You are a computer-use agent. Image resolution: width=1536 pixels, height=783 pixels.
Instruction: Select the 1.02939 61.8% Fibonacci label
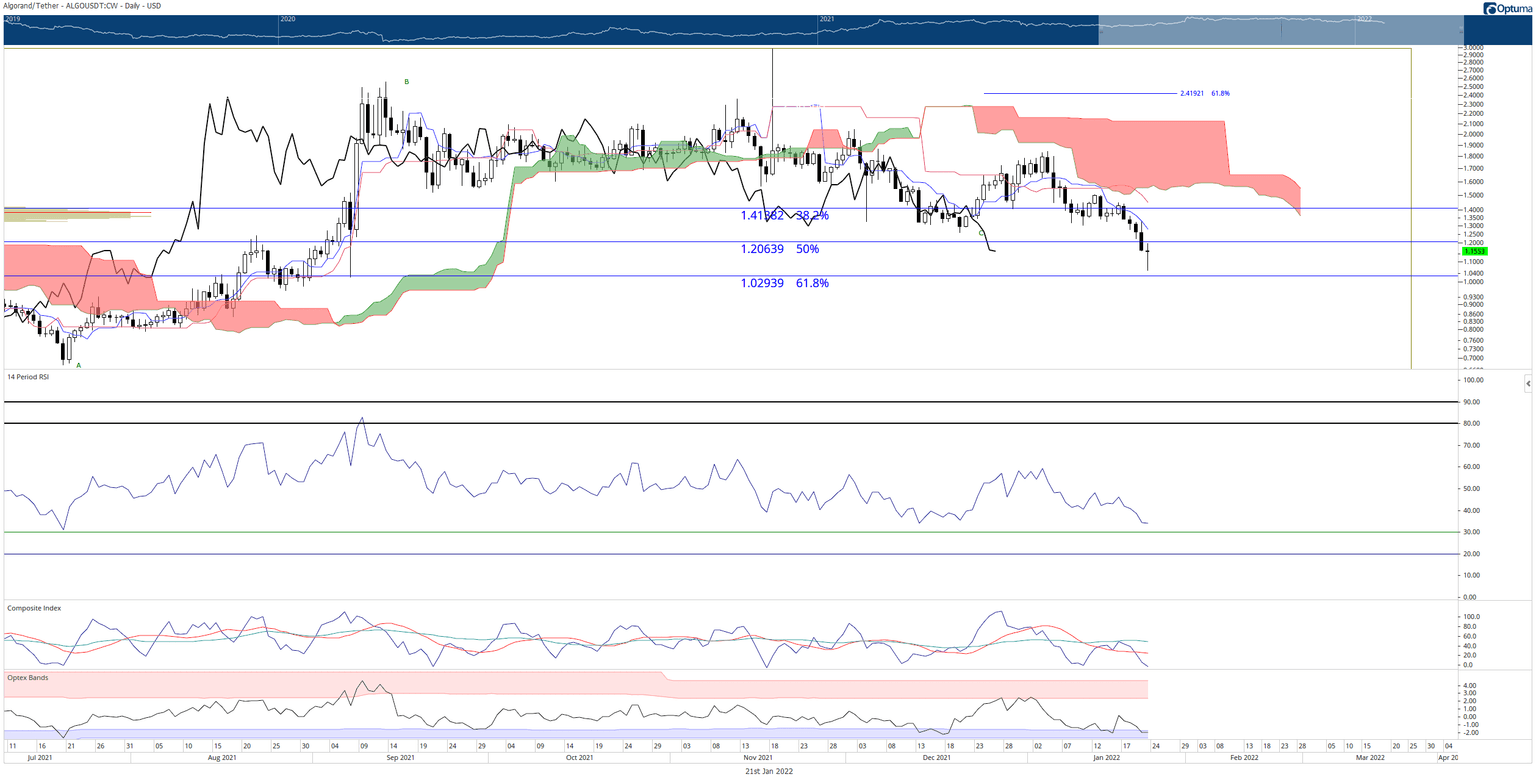[785, 283]
